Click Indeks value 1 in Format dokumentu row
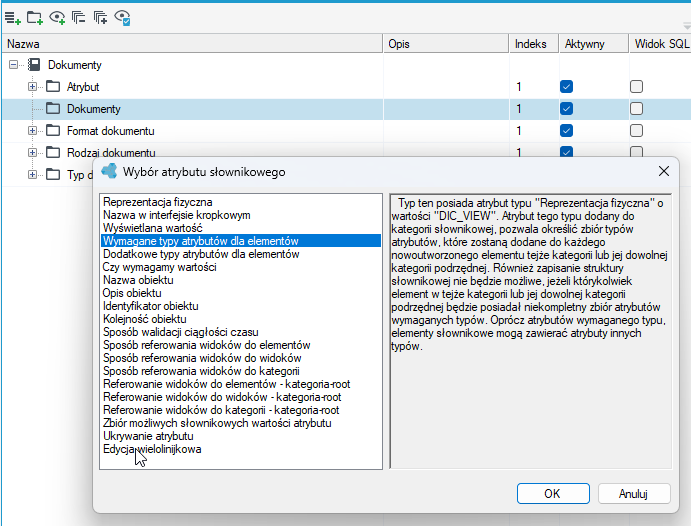Image resolution: width=691 pixels, height=526 pixels. 519,131
